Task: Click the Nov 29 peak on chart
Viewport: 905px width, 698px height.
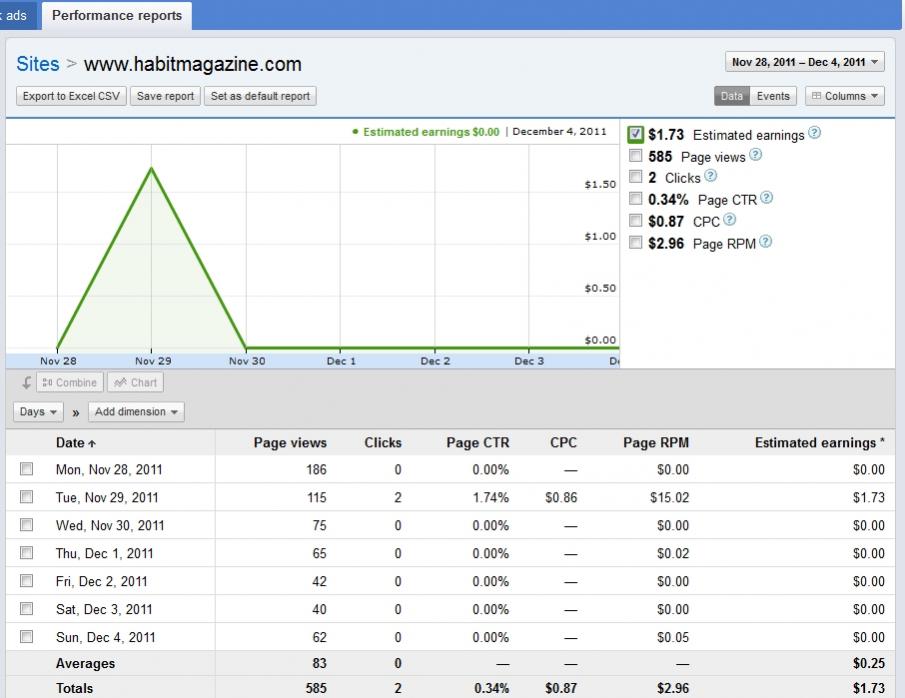Action: [x=151, y=168]
